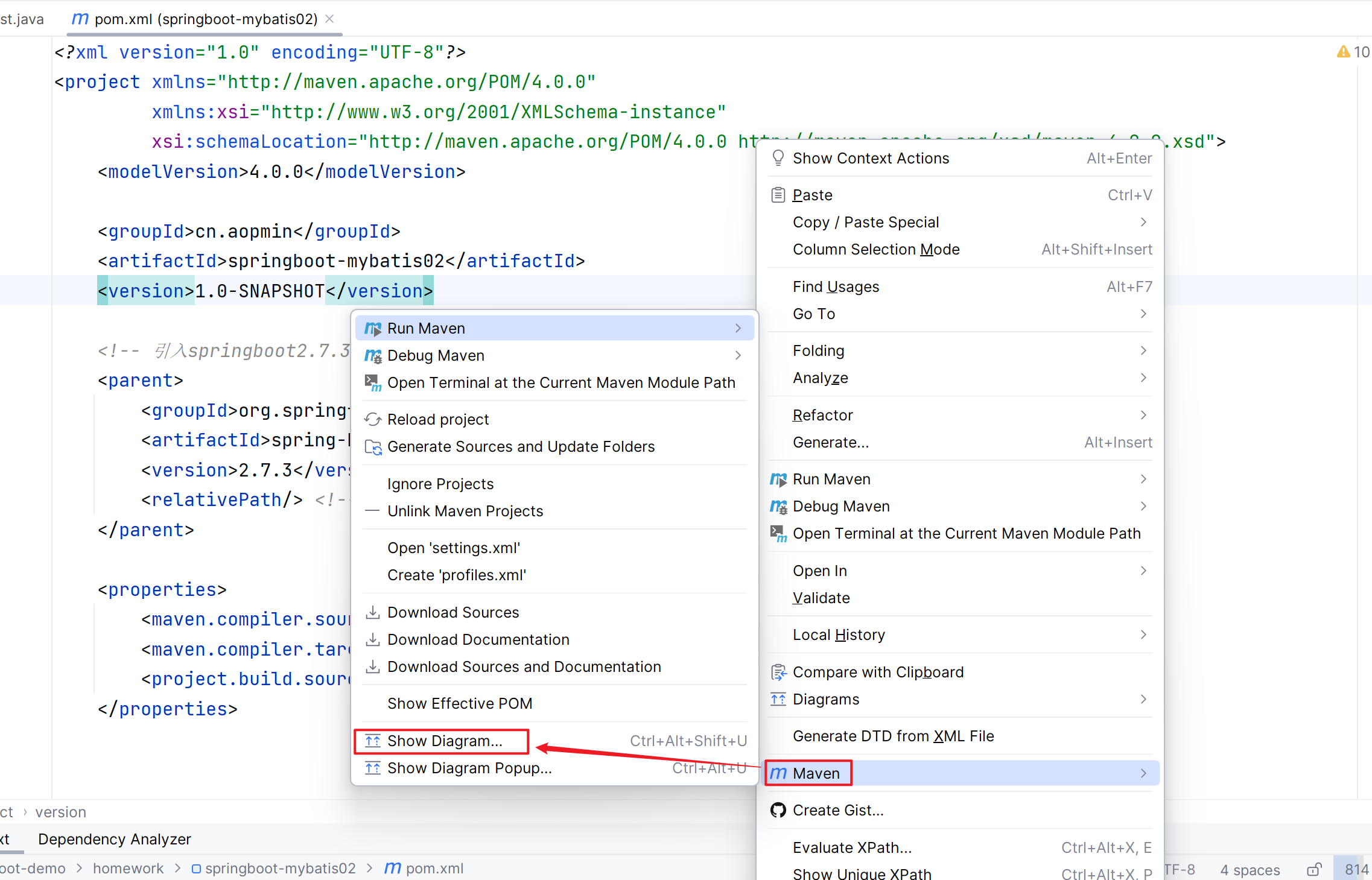Viewport: 1372px width, 880px height.
Task: Click the Debug Maven icon in the submenu
Action: coord(373,356)
